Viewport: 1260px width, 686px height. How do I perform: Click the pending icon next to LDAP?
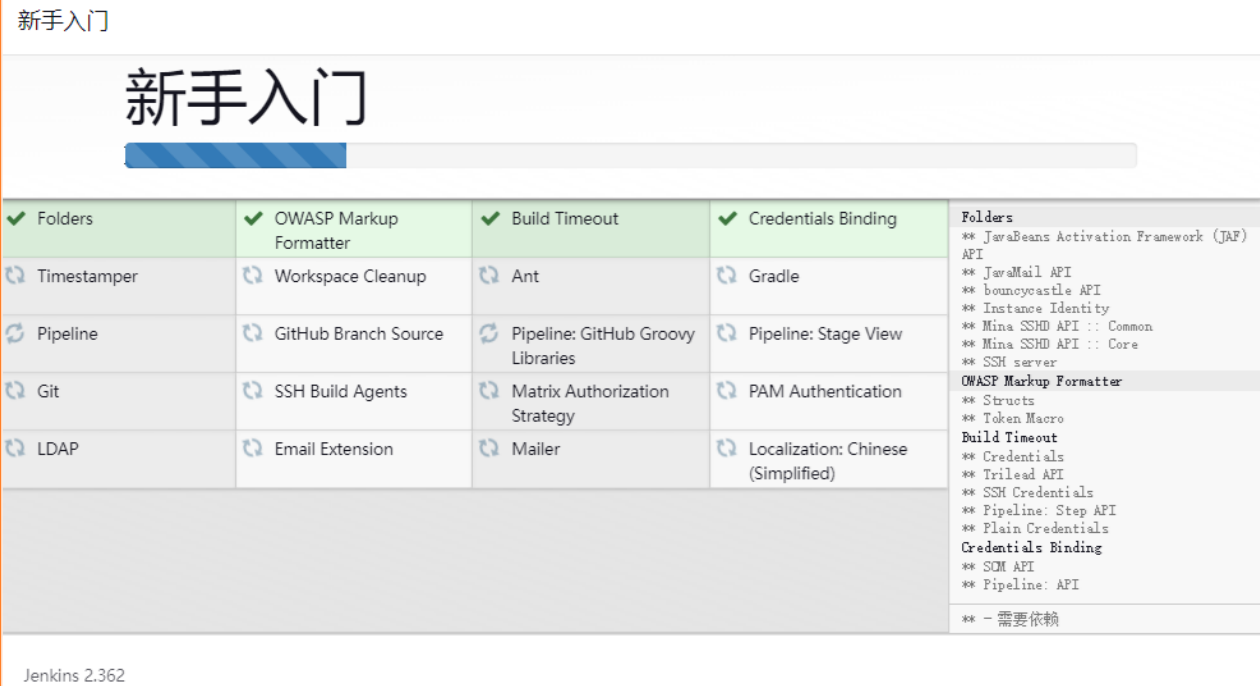15,448
